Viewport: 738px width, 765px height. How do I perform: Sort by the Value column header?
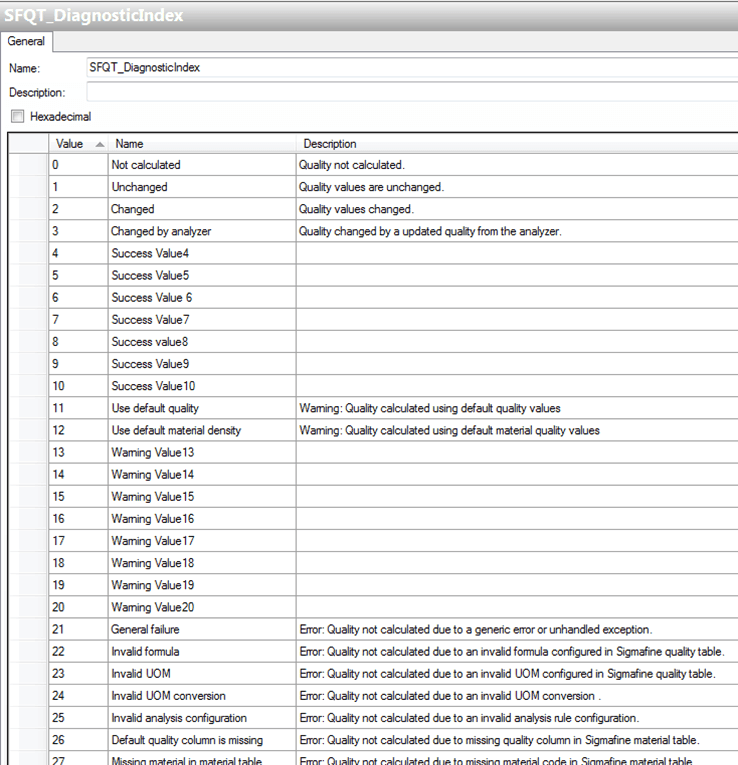70,144
